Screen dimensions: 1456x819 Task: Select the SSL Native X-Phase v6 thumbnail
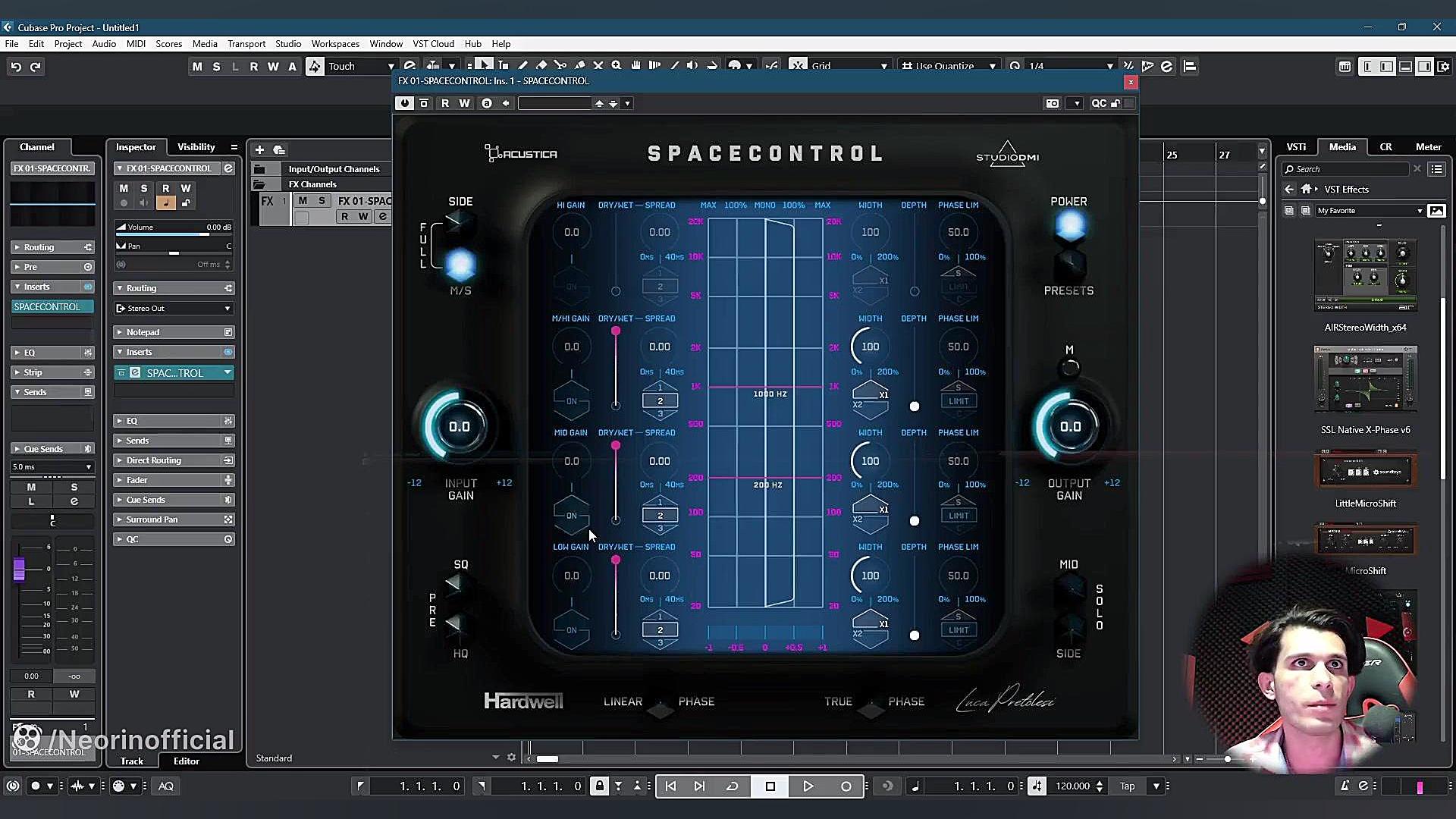tap(1365, 379)
